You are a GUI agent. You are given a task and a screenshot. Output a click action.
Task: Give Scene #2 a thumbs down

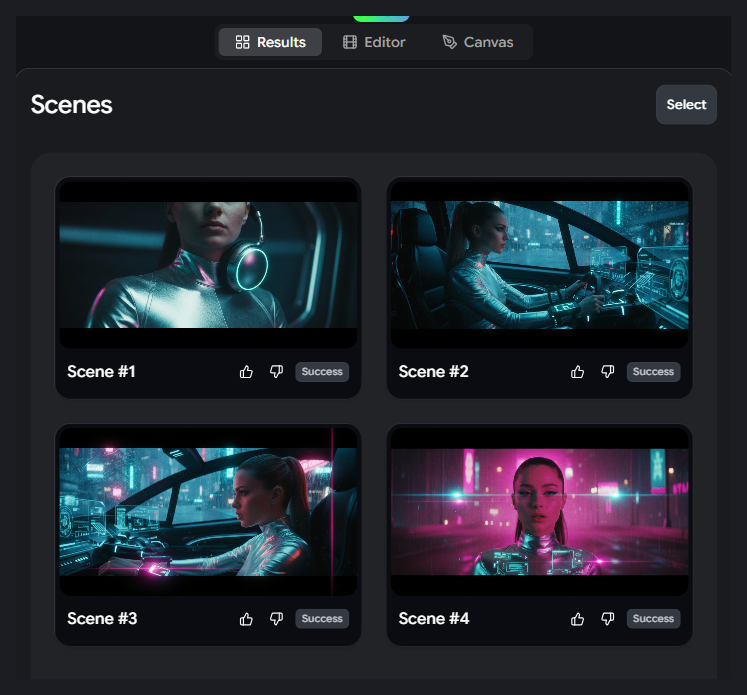(x=607, y=372)
